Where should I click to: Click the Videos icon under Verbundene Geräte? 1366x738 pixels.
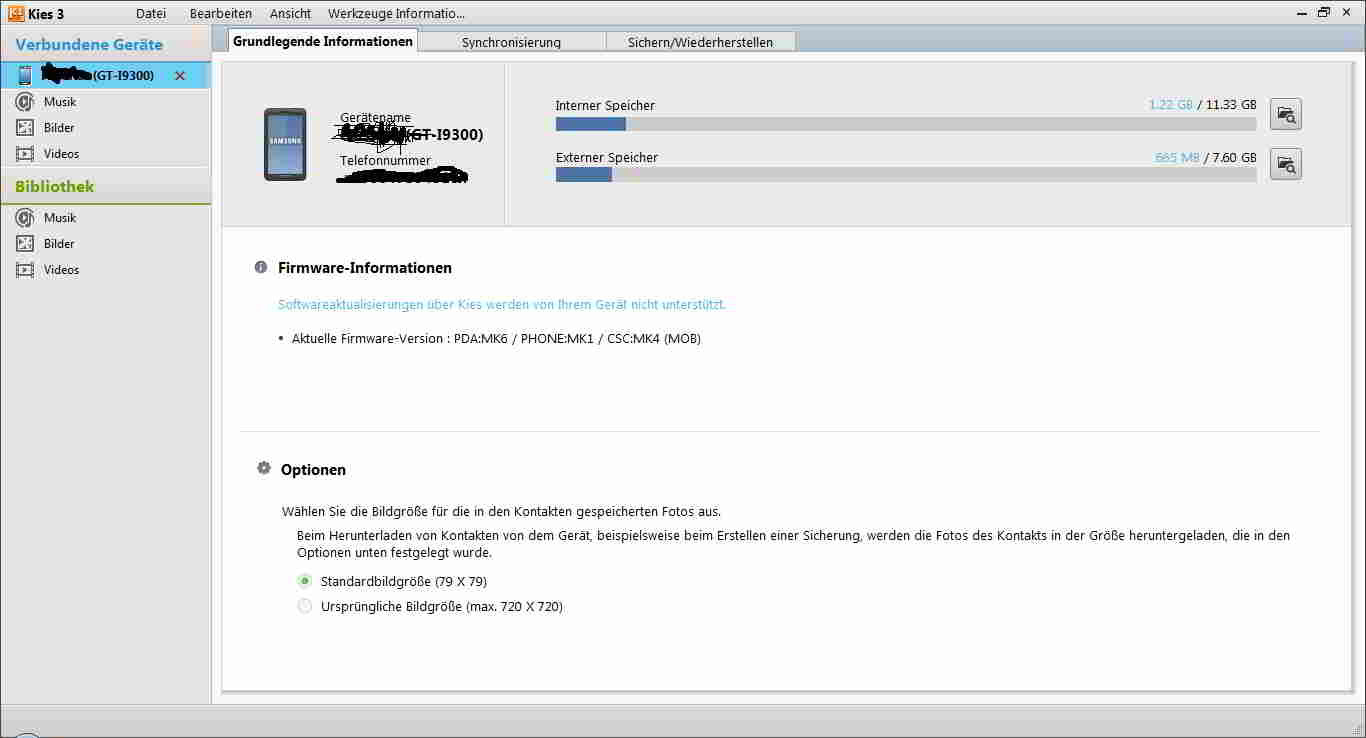pos(25,154)
